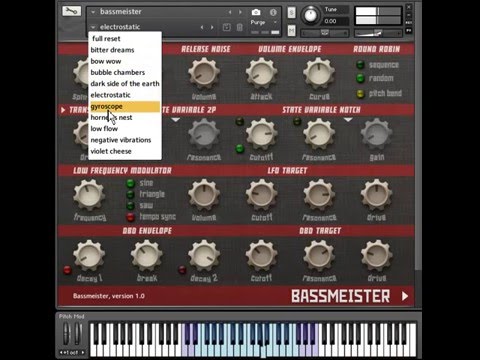Image resolution: width=480 pixels, height=360 pixels.
Task: Load next snapshot arrow beside electrostatic
Action: click(212, 27)
